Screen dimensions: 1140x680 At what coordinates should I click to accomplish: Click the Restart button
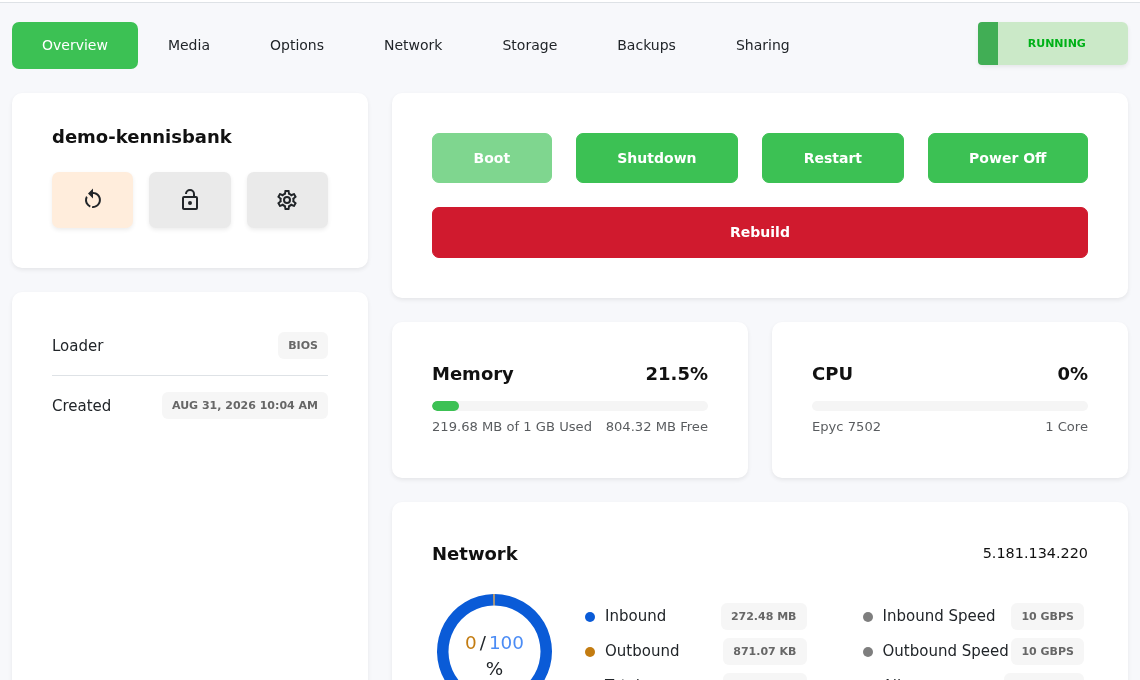point(832,158)
